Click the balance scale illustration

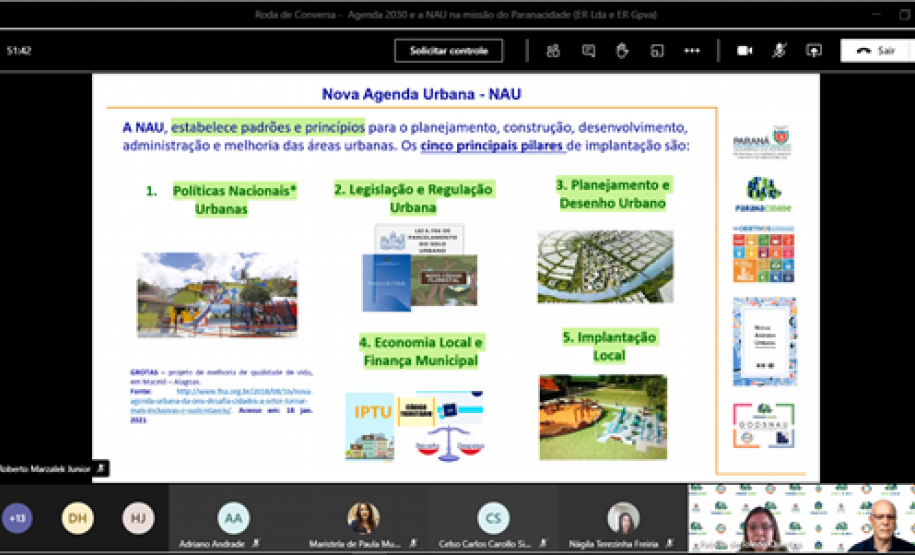point(449,444)
